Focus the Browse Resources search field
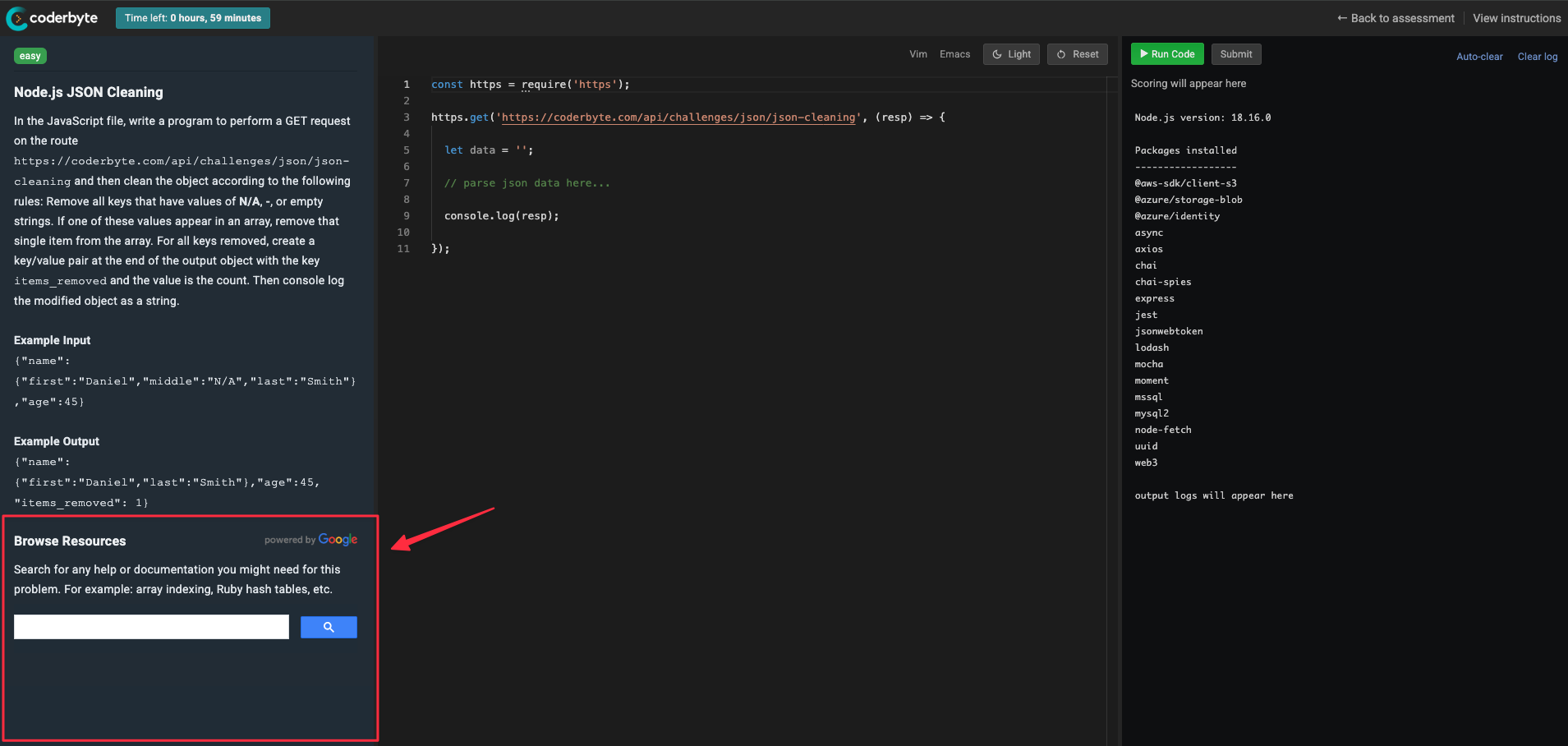1568x746 pixels. tap(151, 627)
